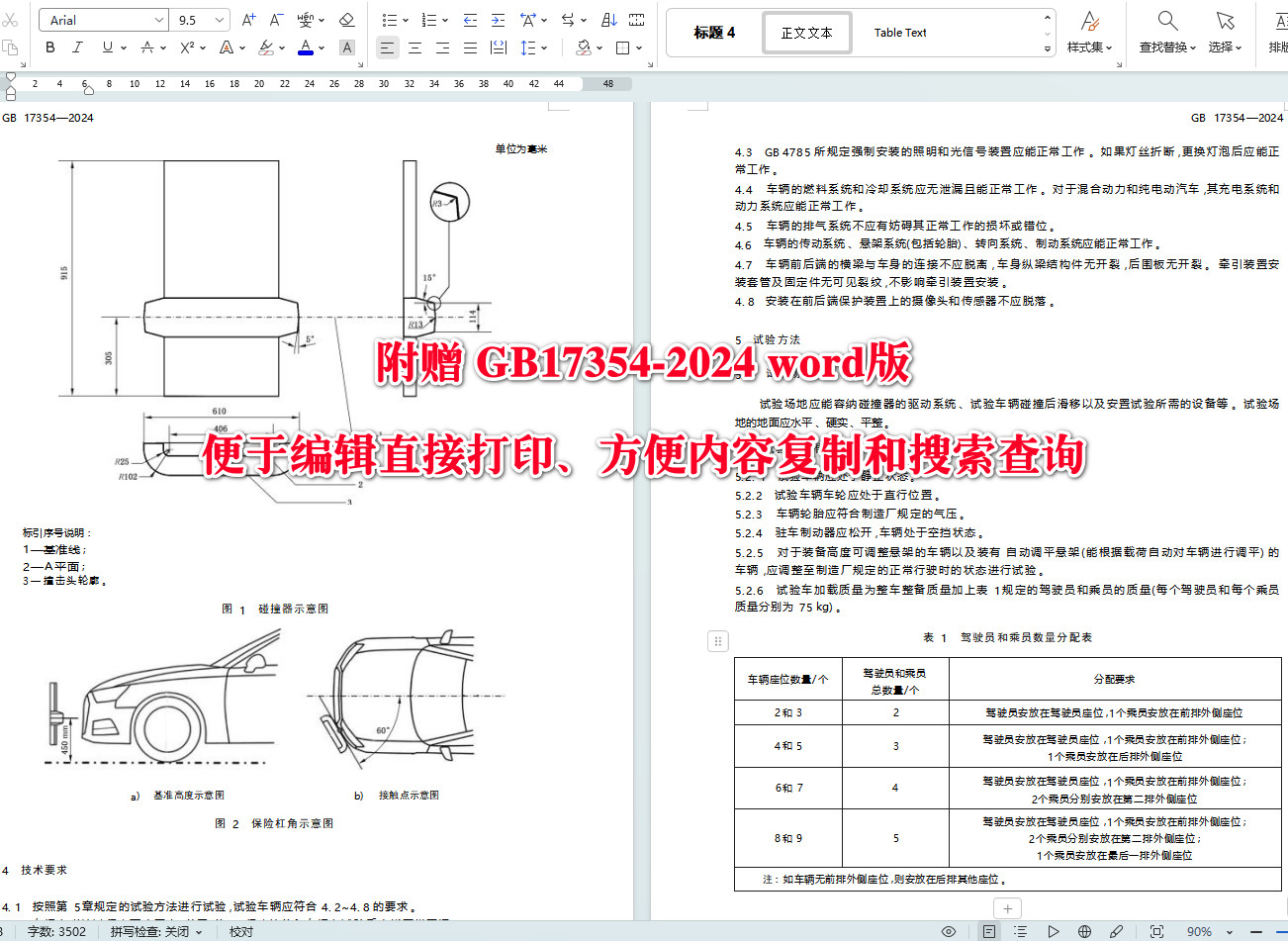The image size is (1288, 941).
Task: Click the 排版 layout button
Action: (x=1278, y=33)
